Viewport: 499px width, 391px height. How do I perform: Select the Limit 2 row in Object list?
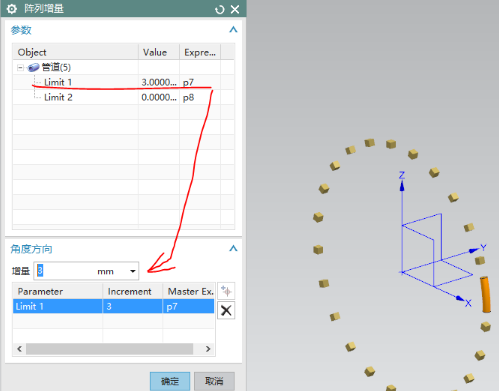click(x=123, y=97)
